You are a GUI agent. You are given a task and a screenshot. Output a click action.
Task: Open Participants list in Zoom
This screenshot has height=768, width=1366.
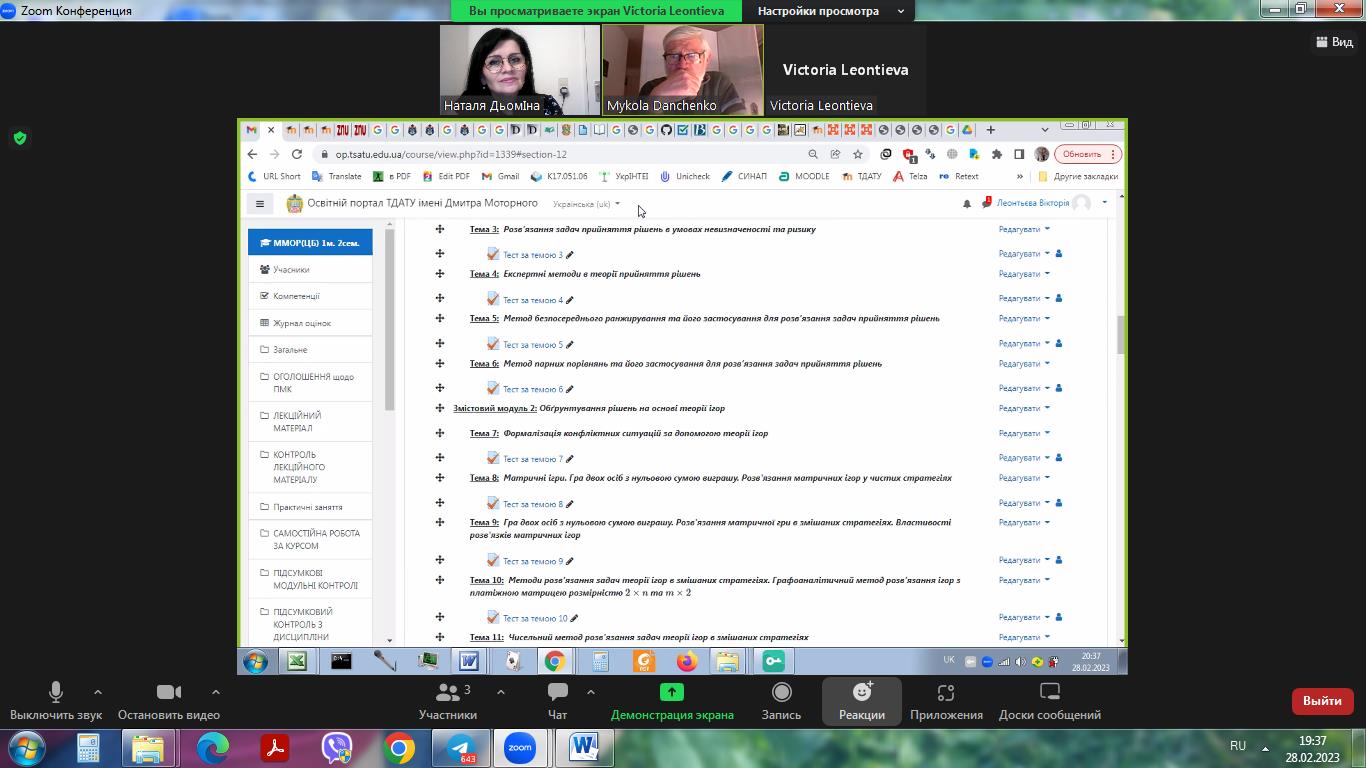pos(448,700)
